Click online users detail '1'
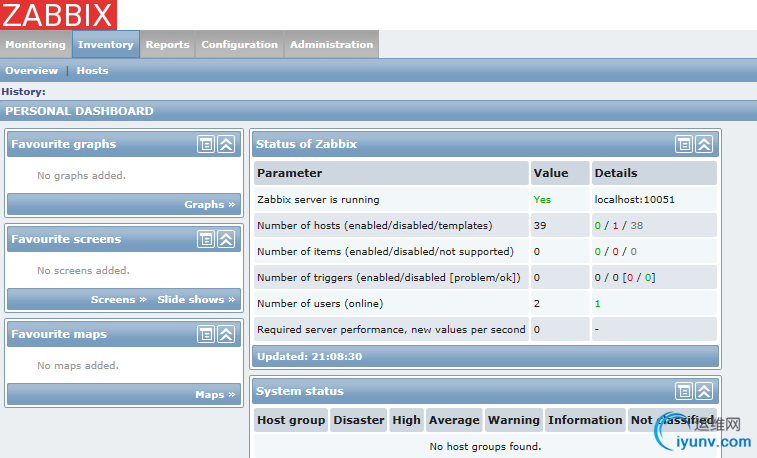 pyautogui.click(x=598, y=304)
